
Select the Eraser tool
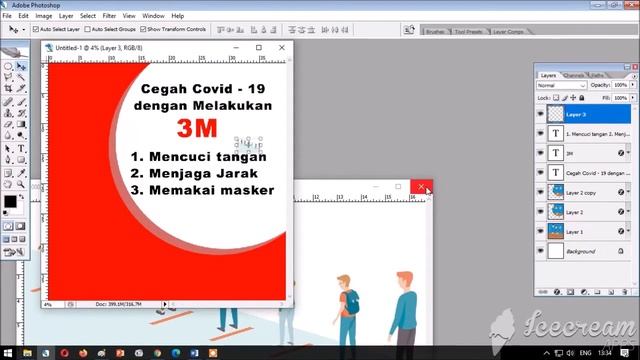tap(8, 124)
